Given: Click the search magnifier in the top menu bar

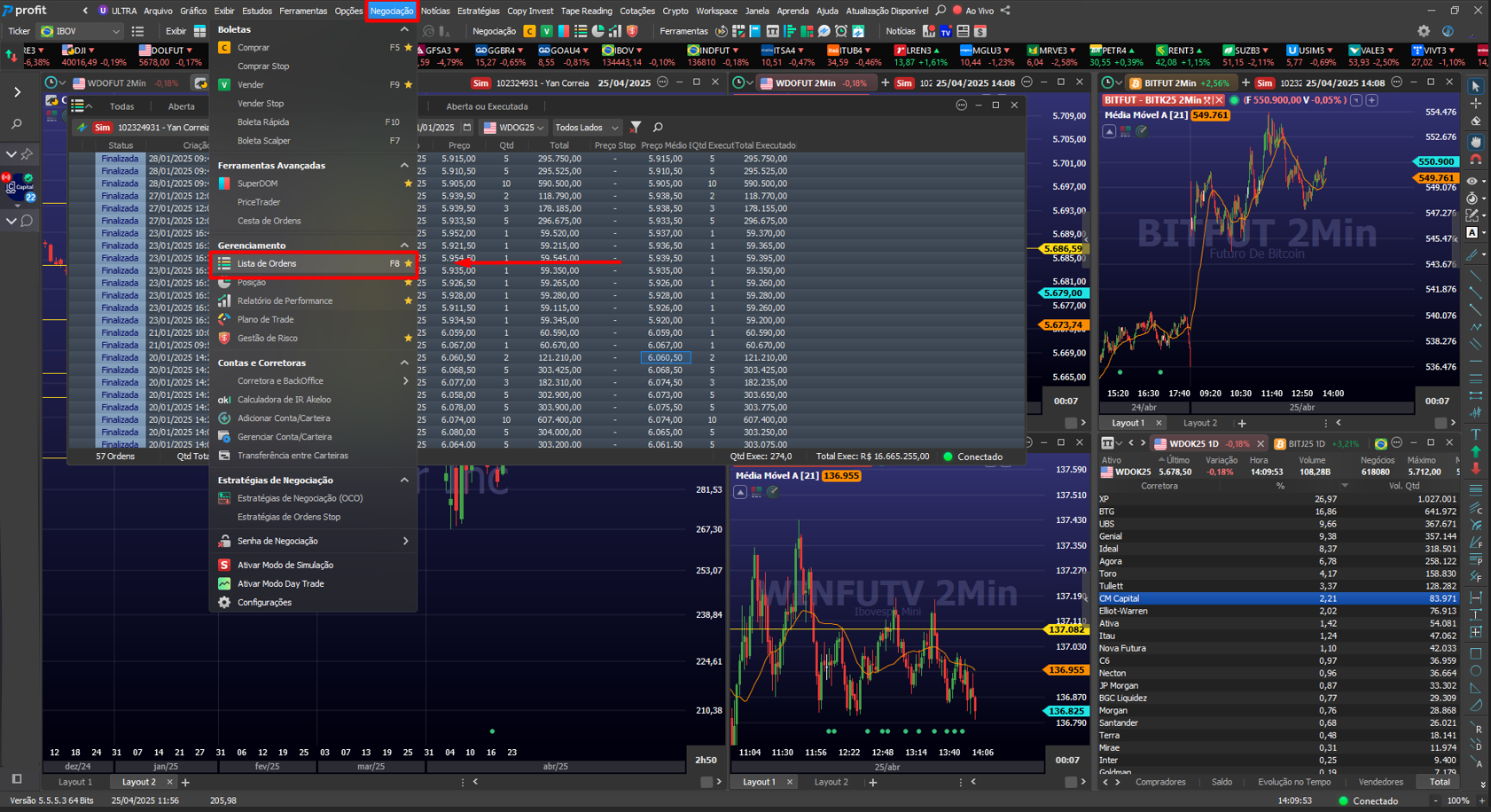Looking at the screenshot, I should (x=941, y=11).
